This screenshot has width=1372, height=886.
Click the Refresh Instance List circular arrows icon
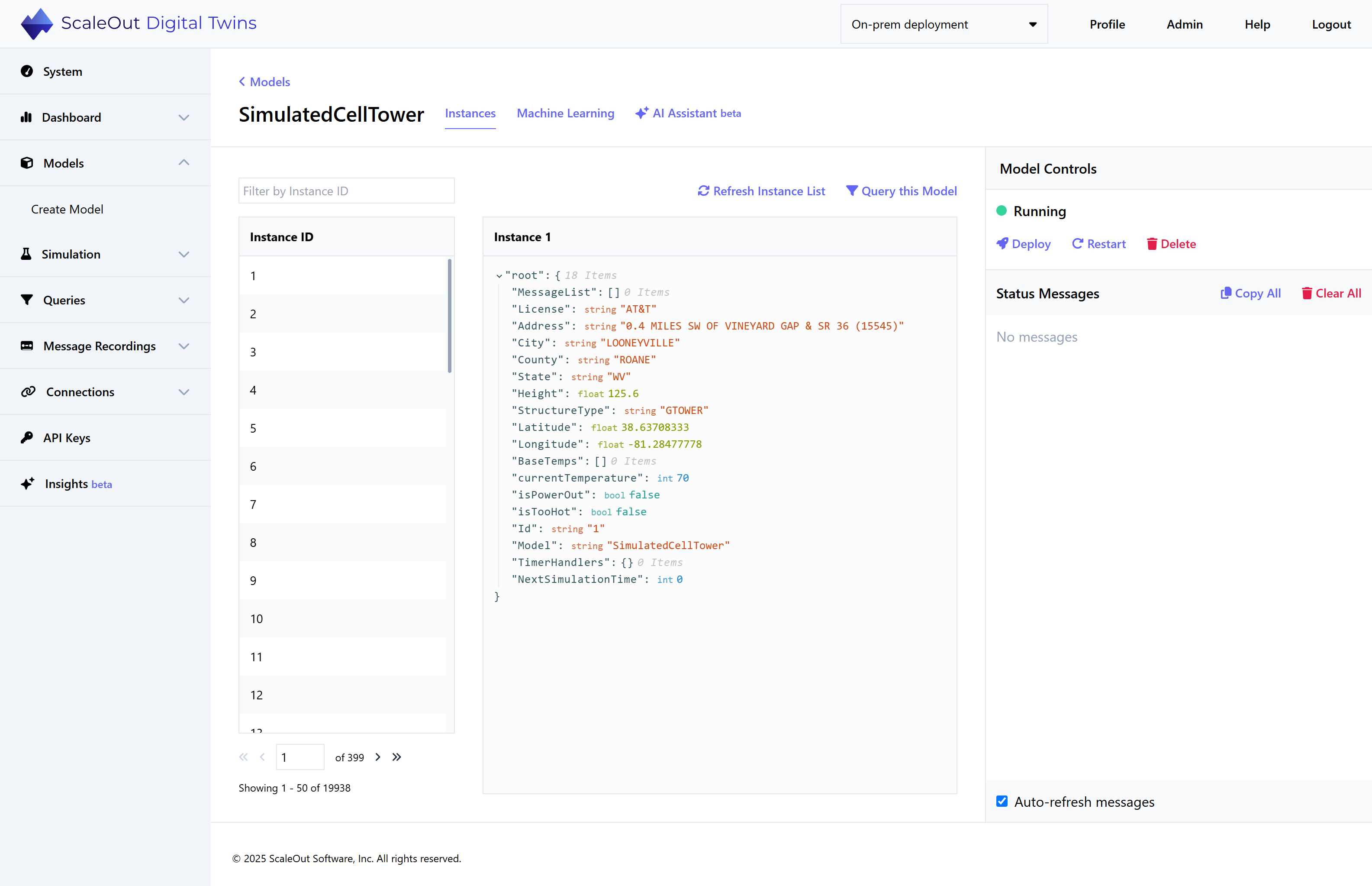pyautogui.click(x=703, y=191)
